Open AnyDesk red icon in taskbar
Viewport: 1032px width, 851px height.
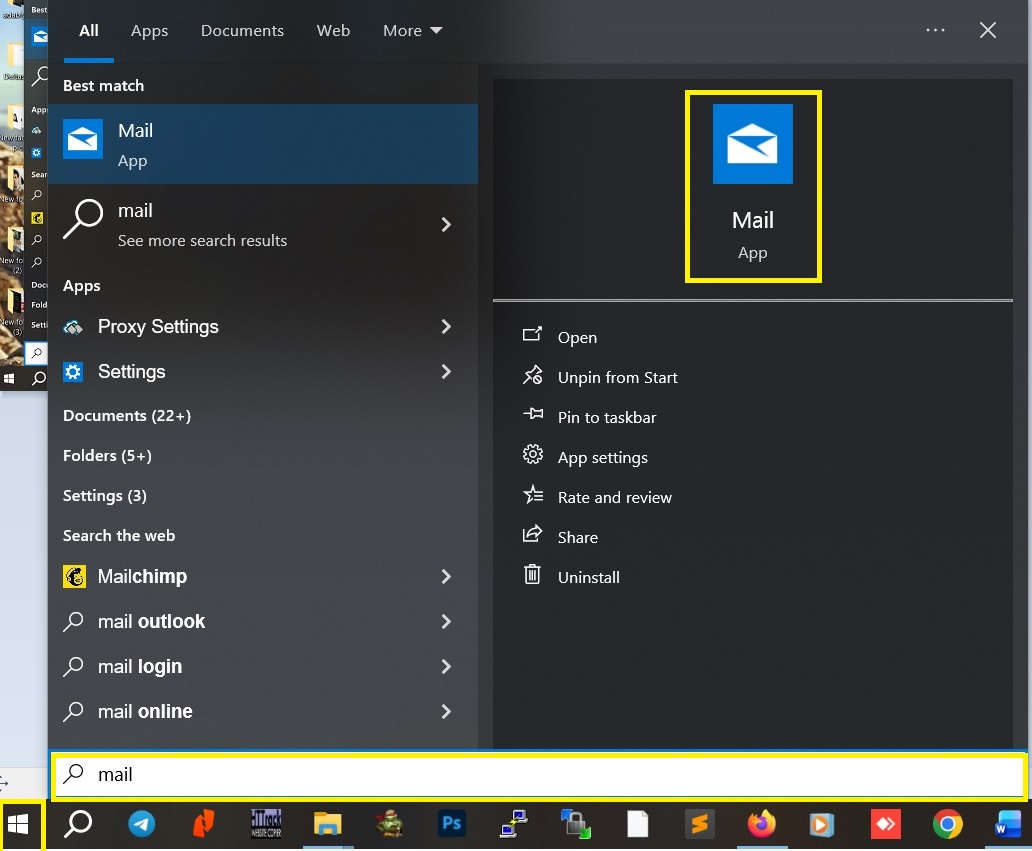(x=885, y=824)
